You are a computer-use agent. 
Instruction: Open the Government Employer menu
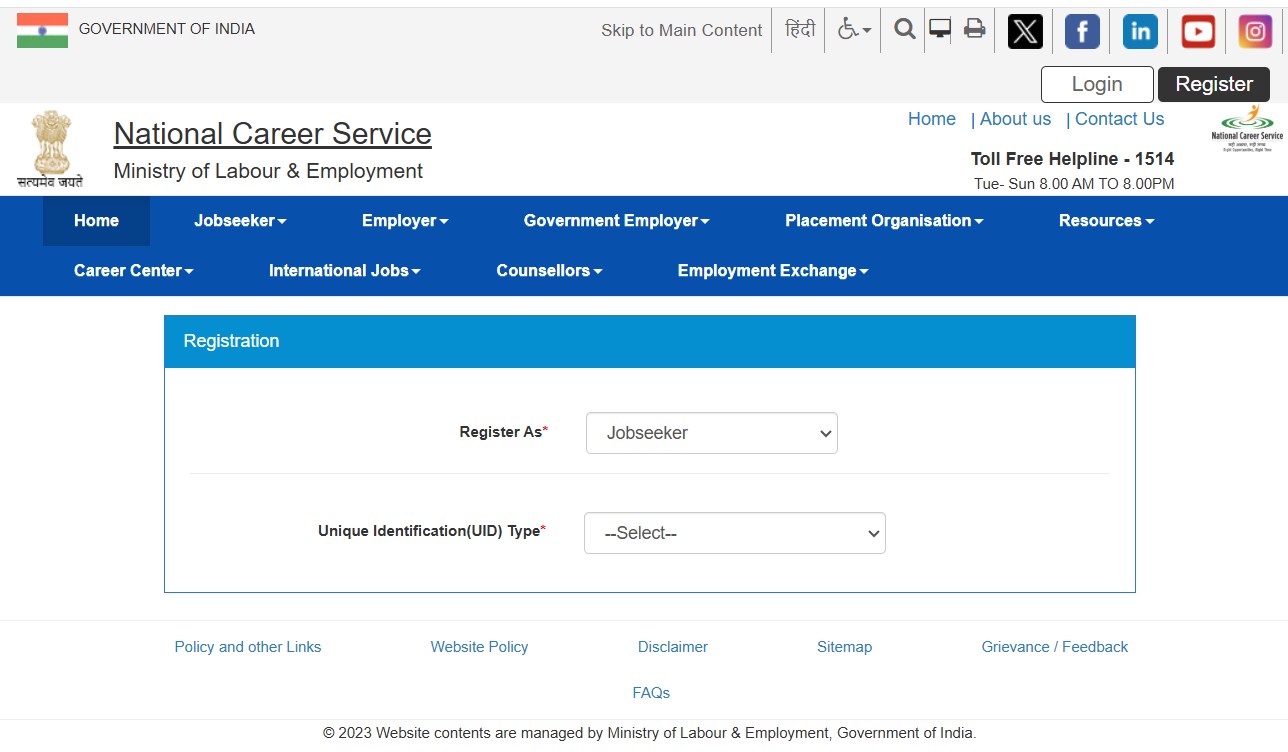[x=616, y=221]
